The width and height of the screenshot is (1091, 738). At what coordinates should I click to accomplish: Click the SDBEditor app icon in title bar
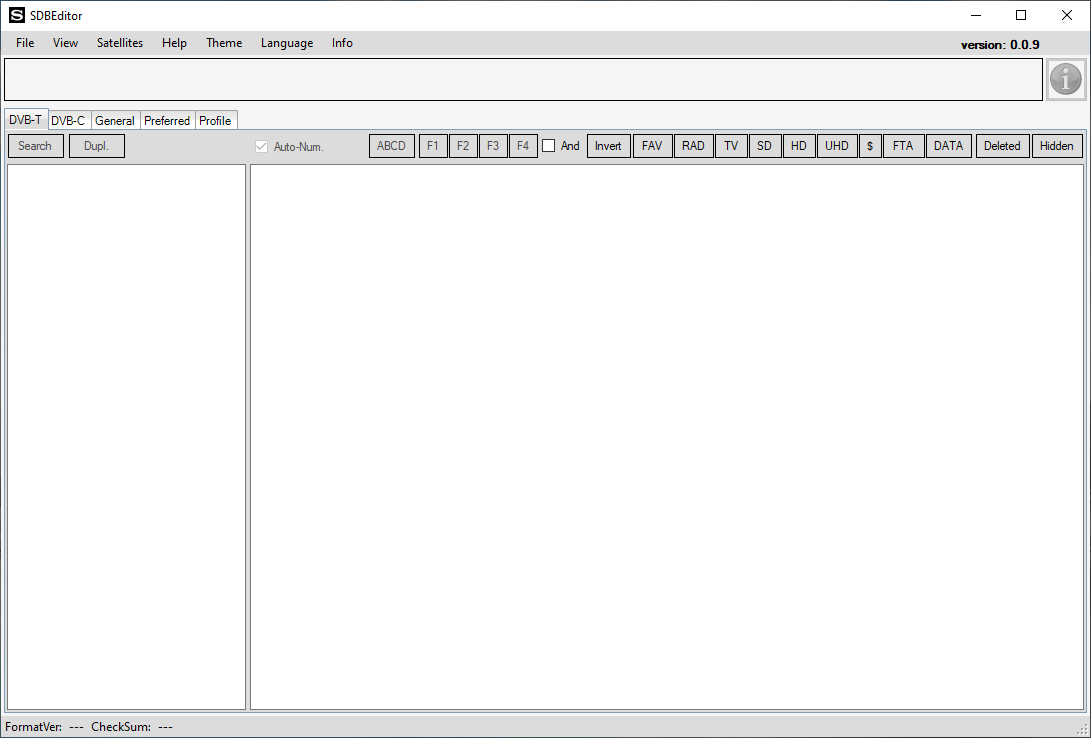click(16, 15)
